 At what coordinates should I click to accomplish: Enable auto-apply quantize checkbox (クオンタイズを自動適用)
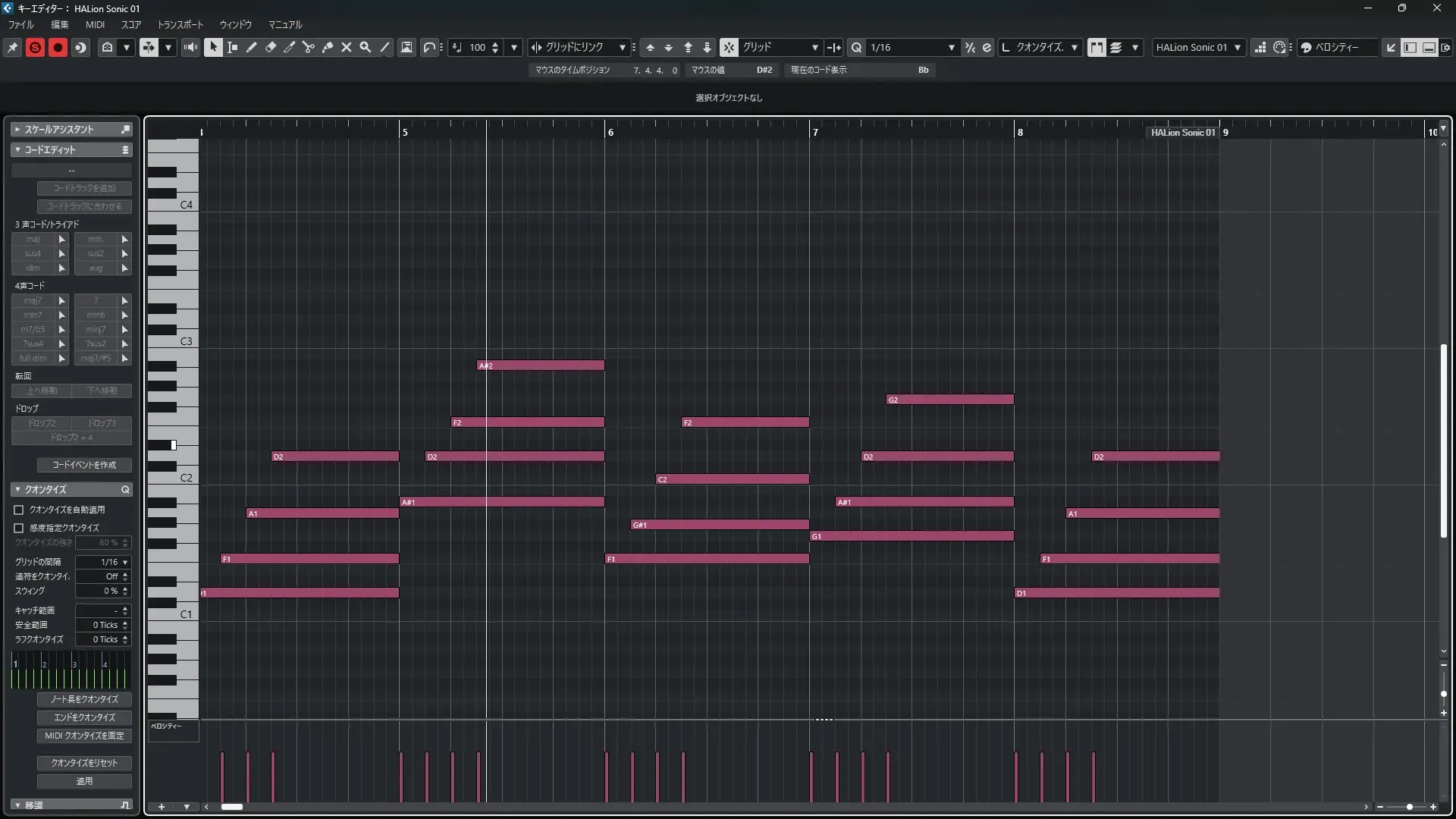coord(19,510)
